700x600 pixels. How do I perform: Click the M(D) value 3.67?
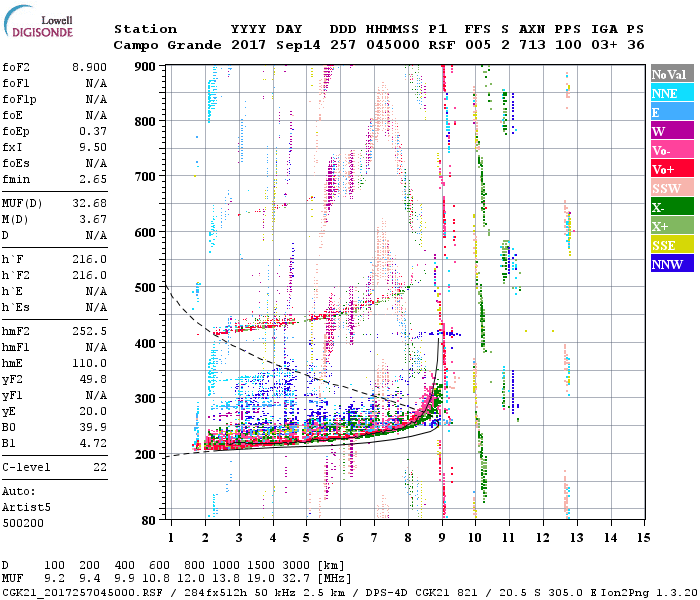click(x=93, y=220)
